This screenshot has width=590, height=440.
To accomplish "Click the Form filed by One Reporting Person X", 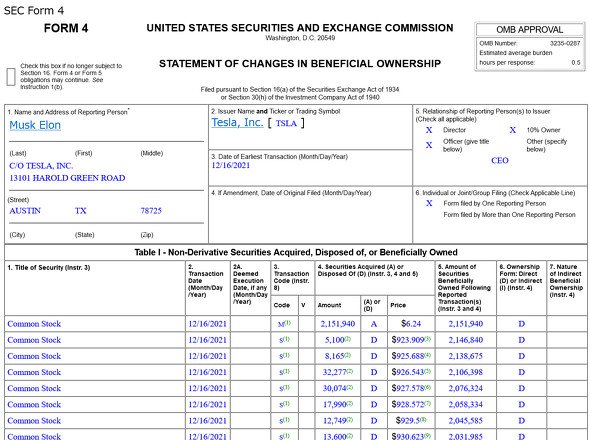I will click(429, 203).
